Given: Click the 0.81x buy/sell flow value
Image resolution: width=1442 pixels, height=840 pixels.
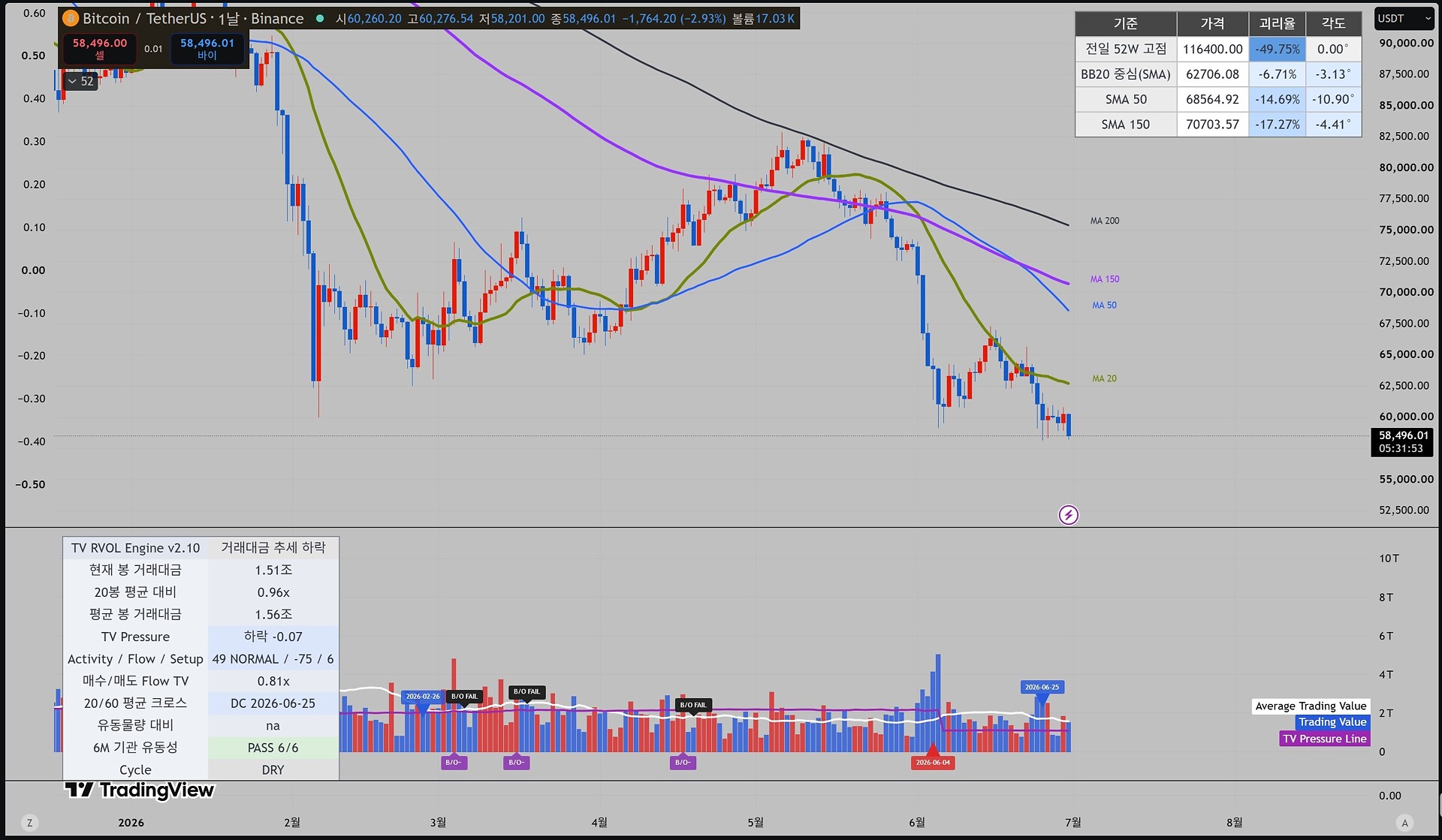Looking at the screenshot, I should click(273, 681).
